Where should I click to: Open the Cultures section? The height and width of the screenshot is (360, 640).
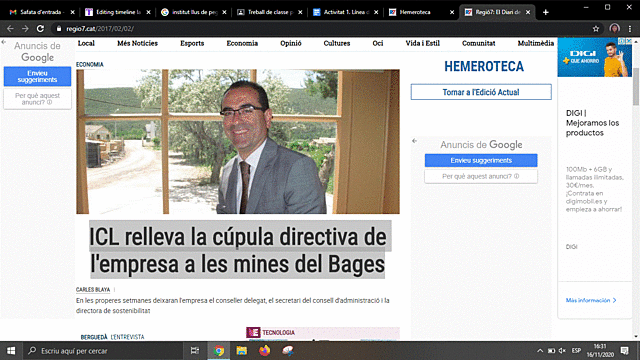(x=337, y=43)
